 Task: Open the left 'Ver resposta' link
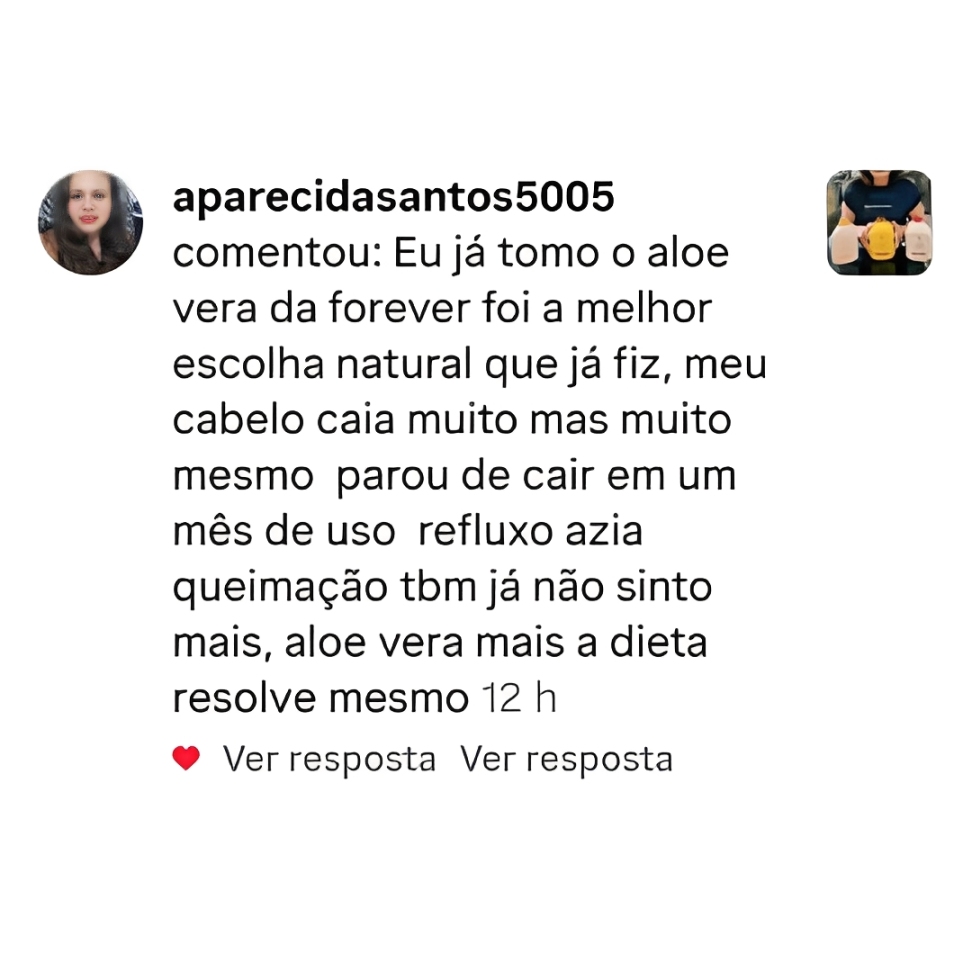point(329,759)
